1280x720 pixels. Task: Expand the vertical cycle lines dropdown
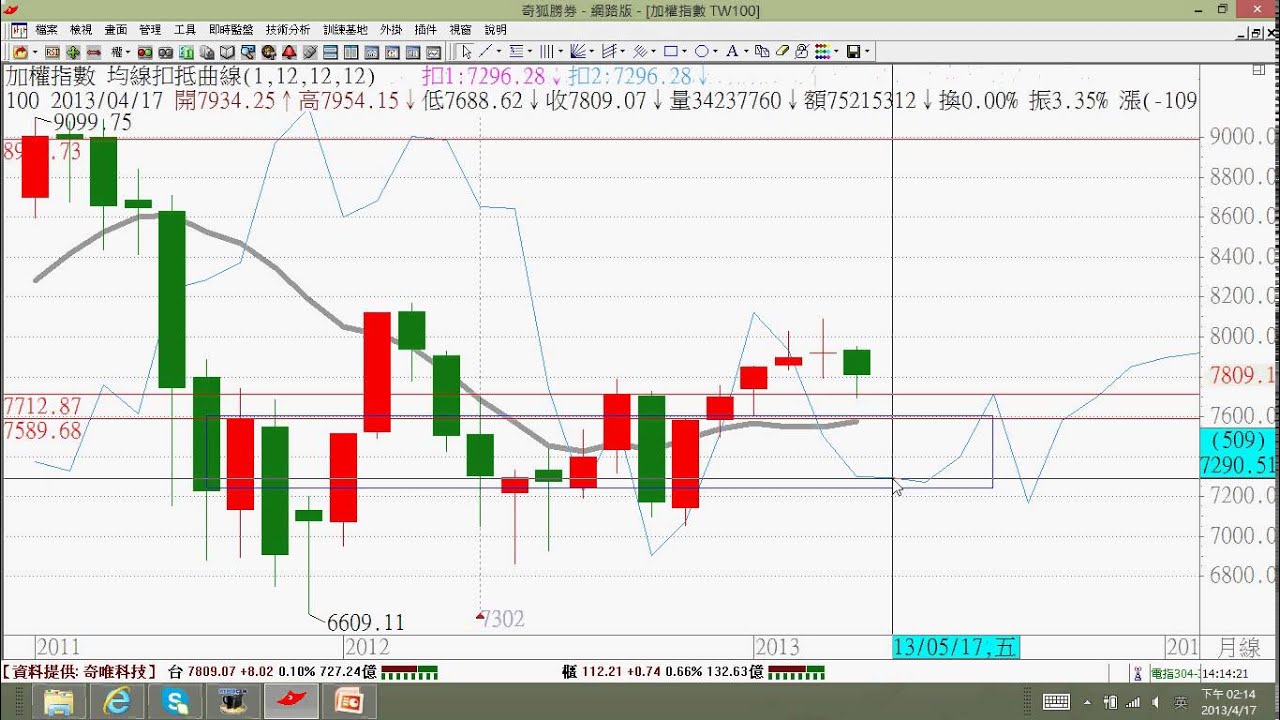pos(560,51)
